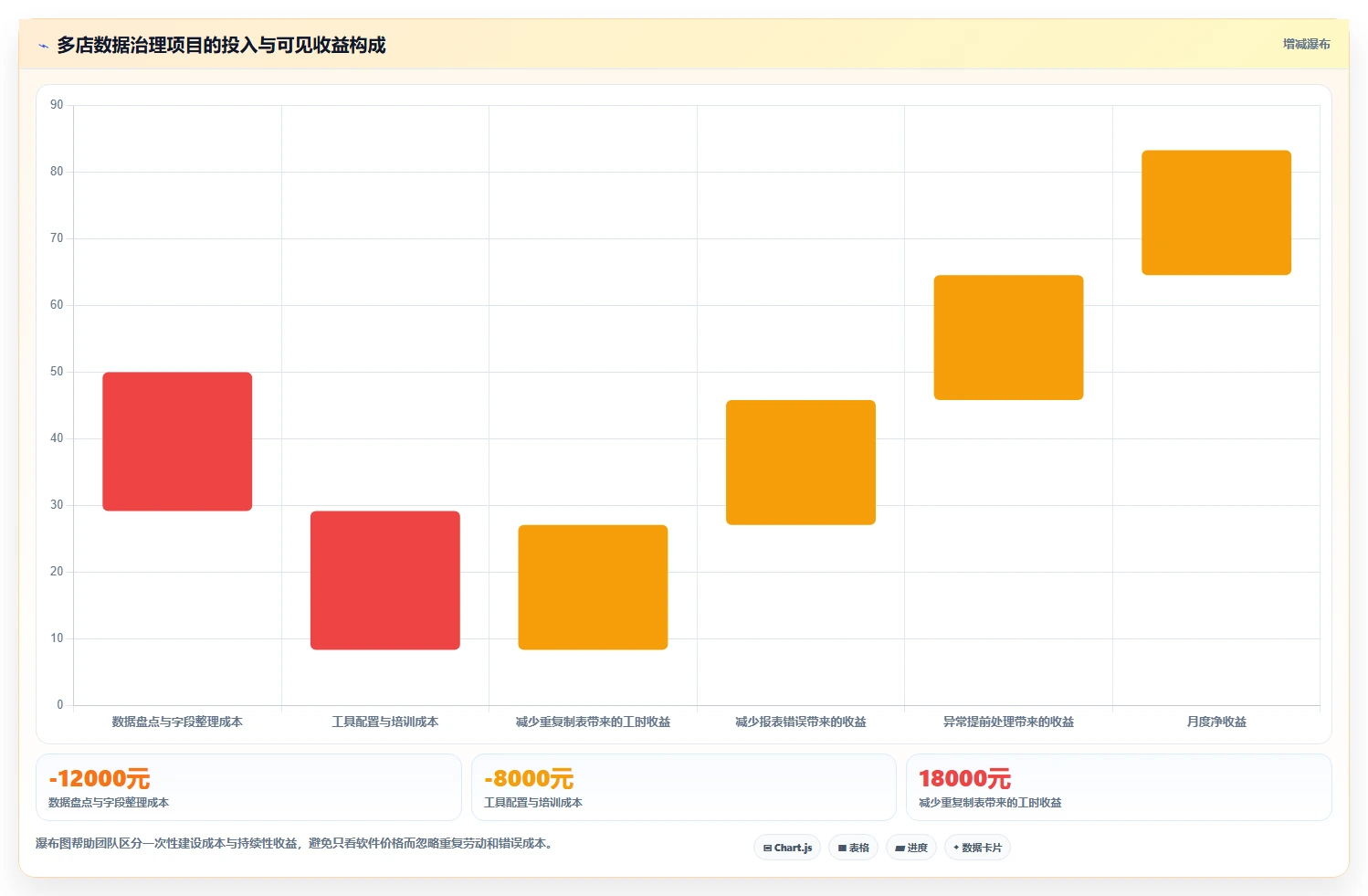Click the footer note starting with 瀑布图帮助团队
The image size is (1368, 896).
coord(296,843)
